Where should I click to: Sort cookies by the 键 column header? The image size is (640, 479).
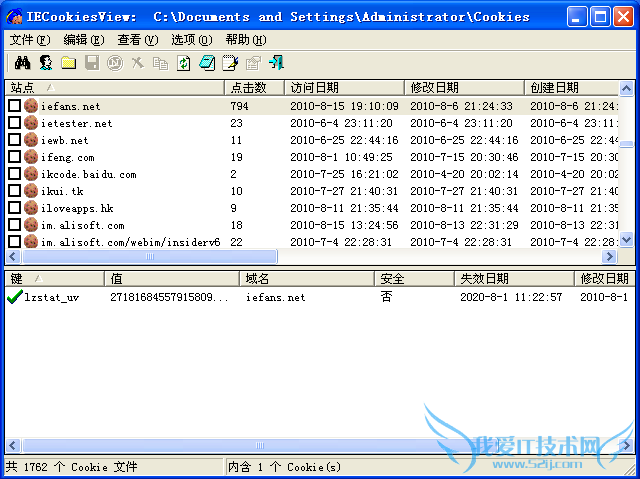click(55, 279)
